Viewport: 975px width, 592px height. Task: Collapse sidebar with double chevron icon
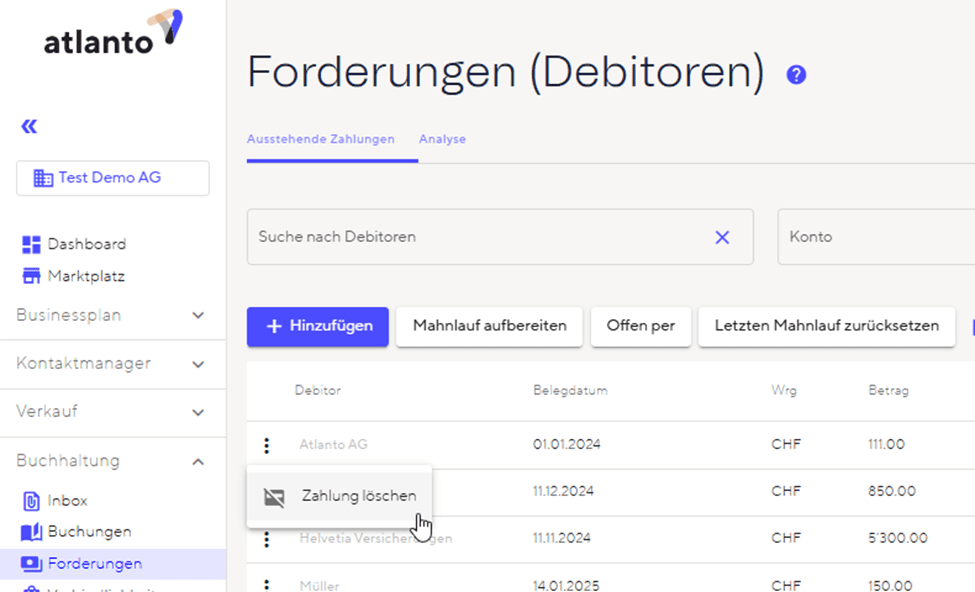tap(29, 126)
